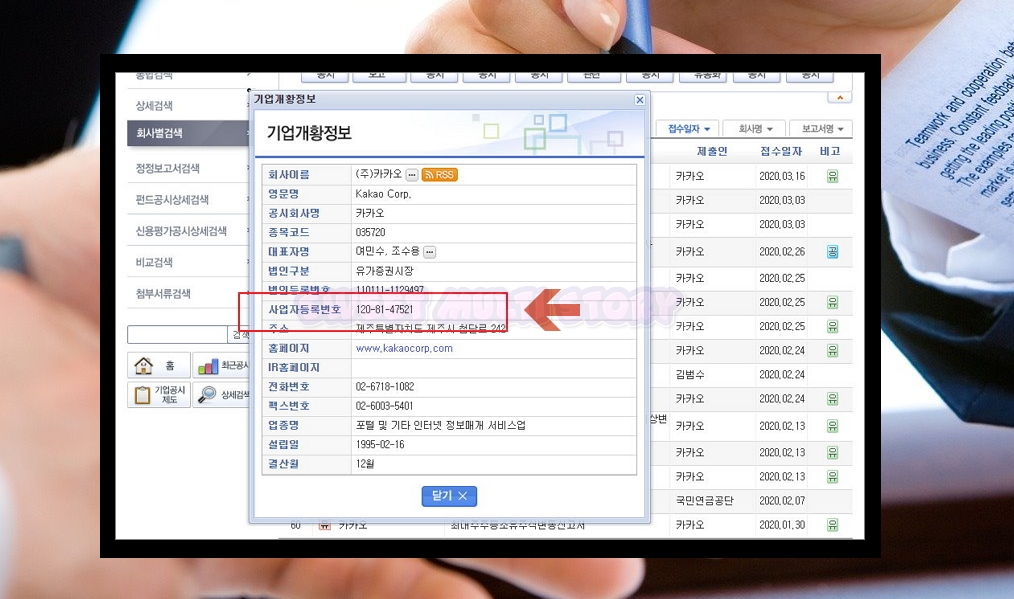
Task: Click the 공 mark on the 2020.02.26 row
Action: point(832,252)
